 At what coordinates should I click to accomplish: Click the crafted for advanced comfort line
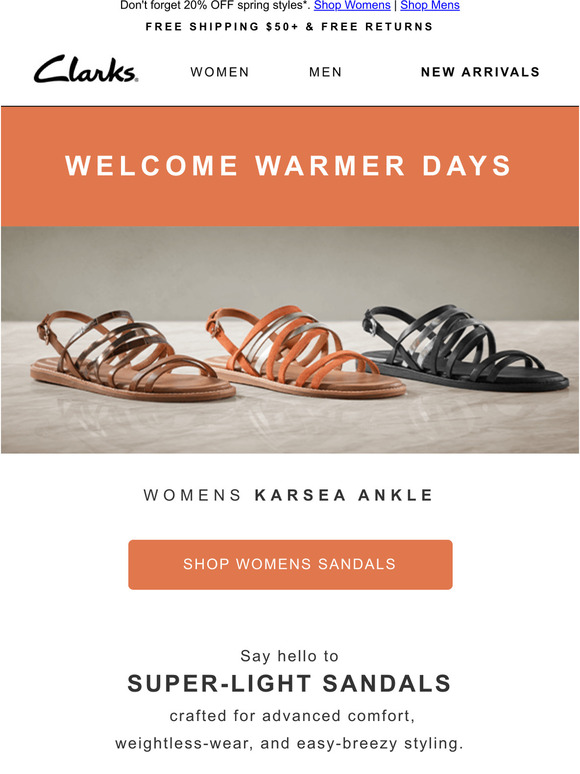[292, 716]
